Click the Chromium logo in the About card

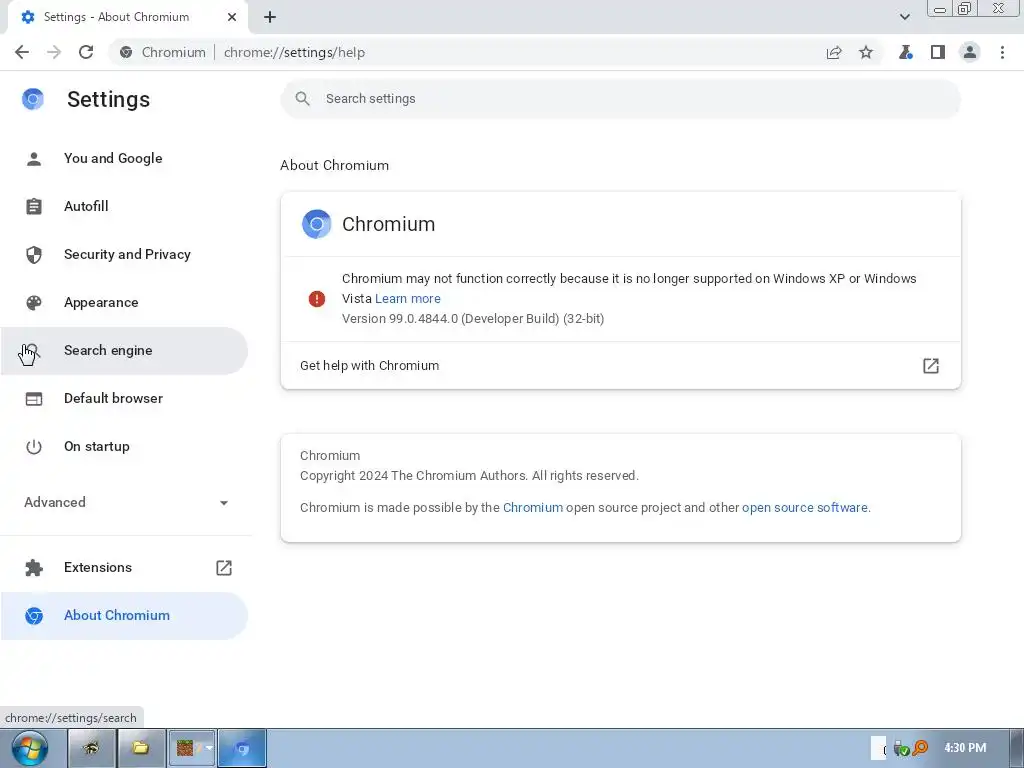click(x=317, y=224)
